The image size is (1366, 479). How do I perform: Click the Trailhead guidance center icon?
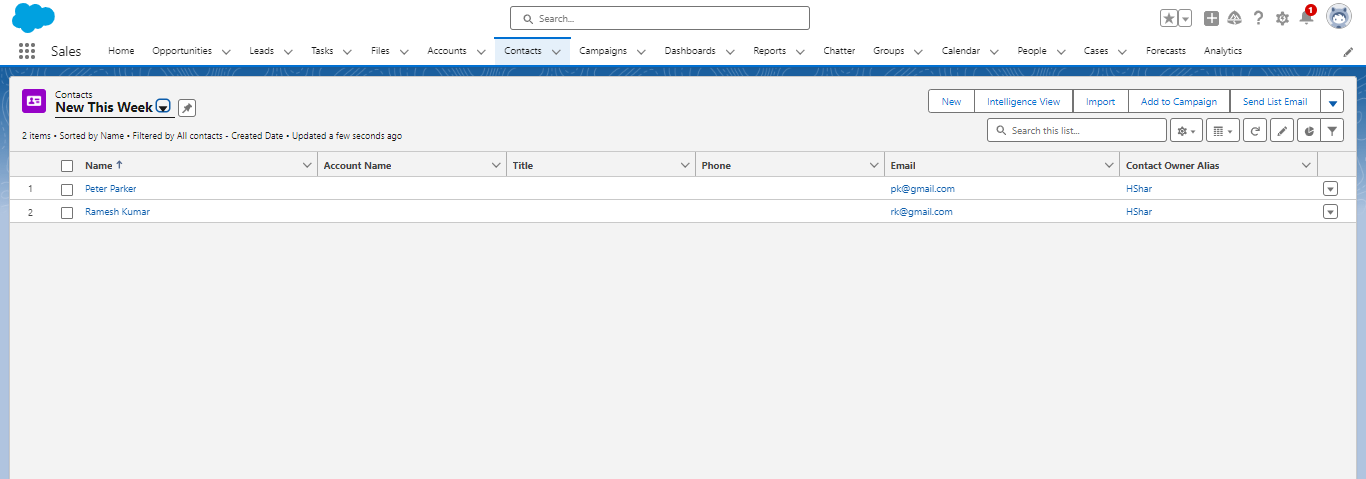[x=1234, y=18]
